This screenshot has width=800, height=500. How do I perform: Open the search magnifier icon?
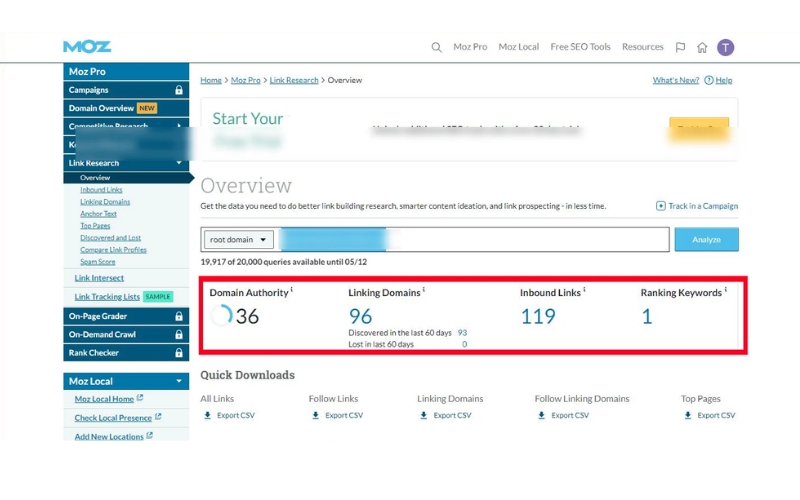coord(436,47)
